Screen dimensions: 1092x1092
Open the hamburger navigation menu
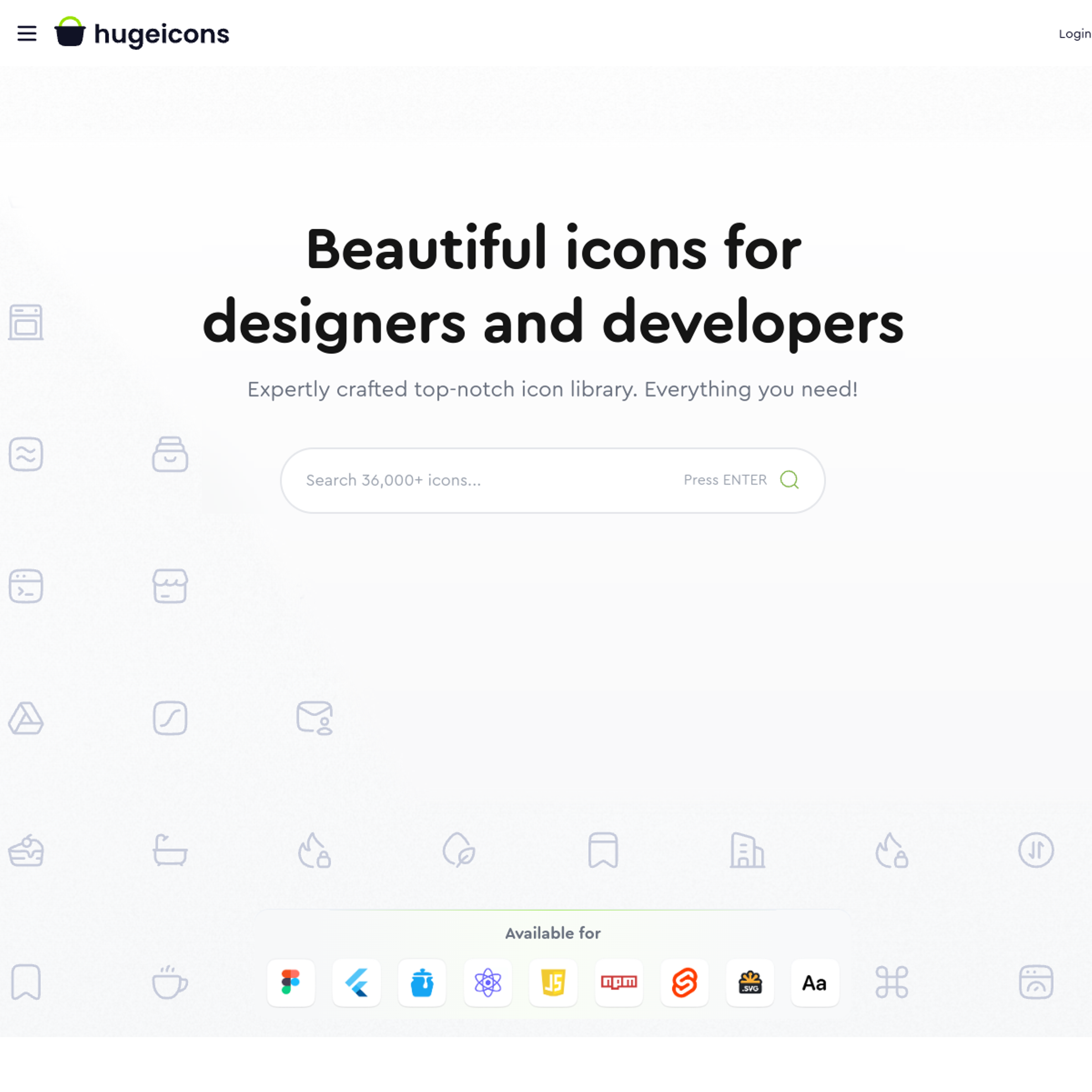pos(26,33)
